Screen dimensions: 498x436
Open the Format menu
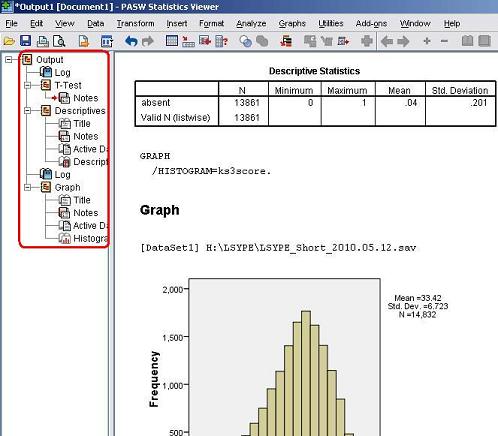211,23
